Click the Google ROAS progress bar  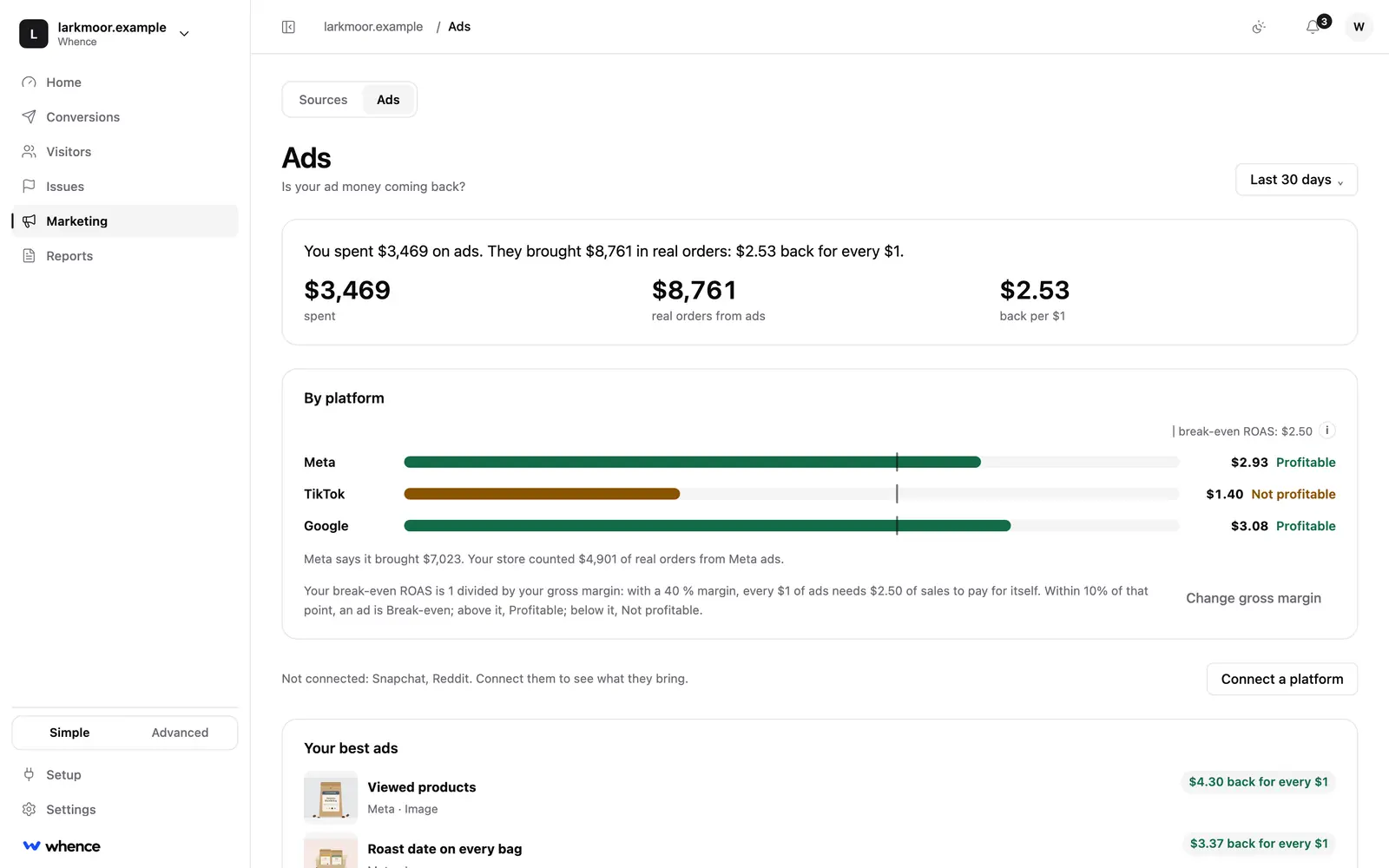(x=792, y=526)
